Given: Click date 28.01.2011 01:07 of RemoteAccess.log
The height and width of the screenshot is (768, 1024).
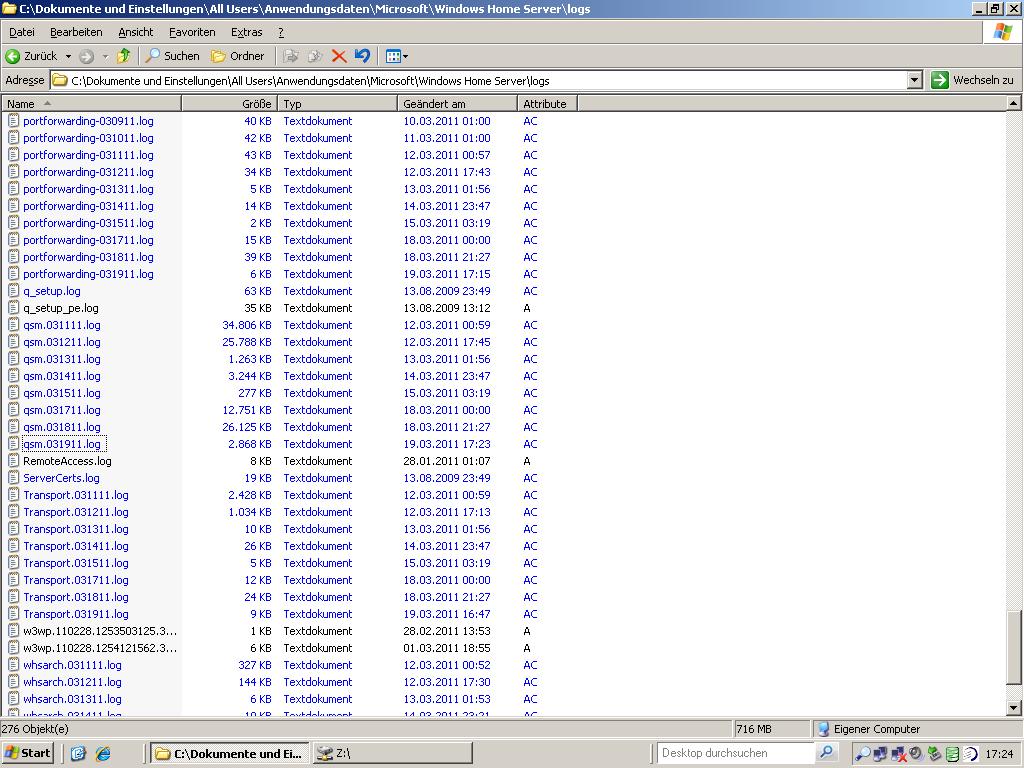Looking at the screenshot, I should (447, 460).
